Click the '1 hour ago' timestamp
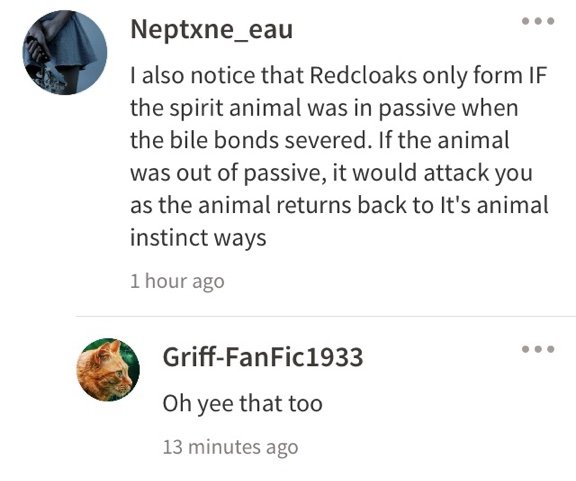Viewport: 576px width, 481px height. (177, 281)
